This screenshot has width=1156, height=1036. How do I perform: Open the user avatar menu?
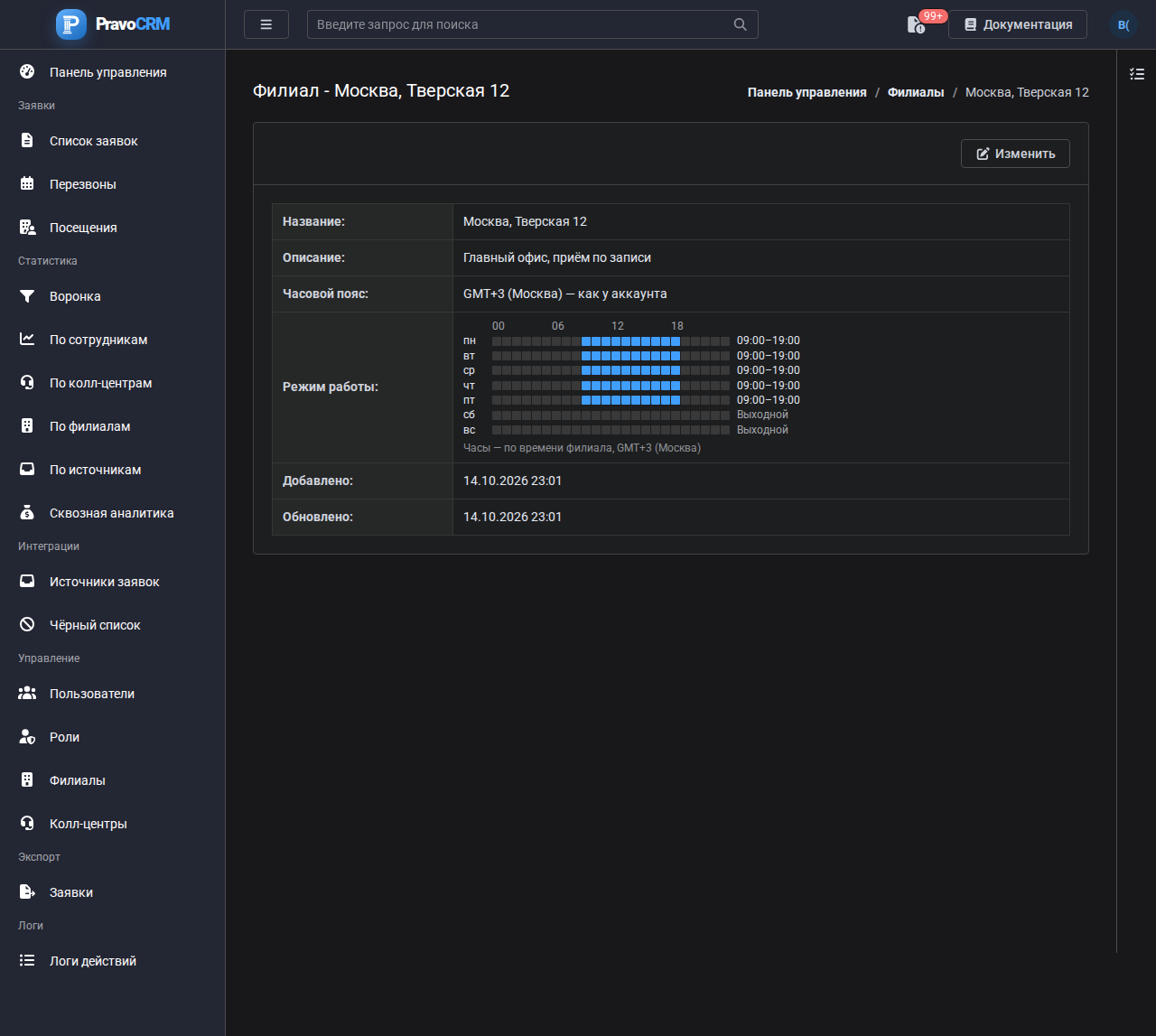[1123, 24]
